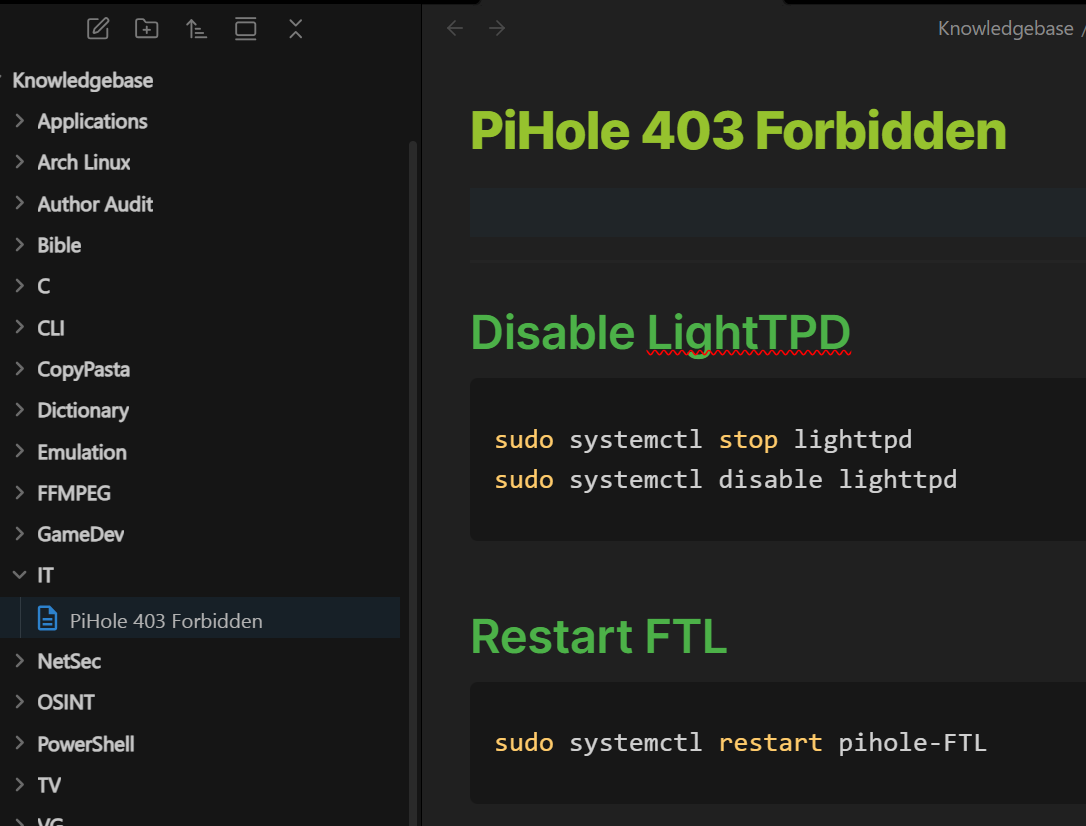The width and height of the screenshot is (1086, 826).
Task: Click the Emulation folder name
Action: coord(82,452)
